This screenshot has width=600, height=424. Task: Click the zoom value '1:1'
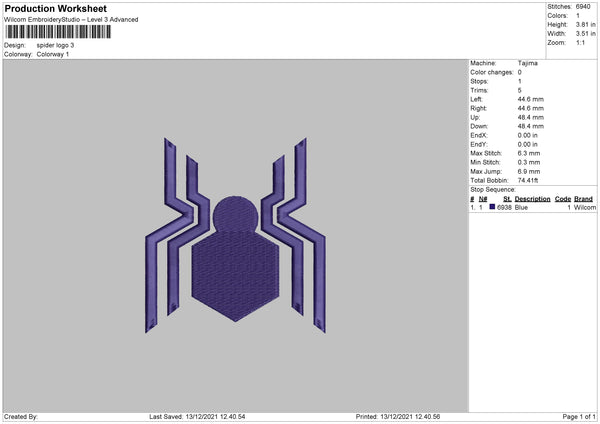[x=580, y=42]
